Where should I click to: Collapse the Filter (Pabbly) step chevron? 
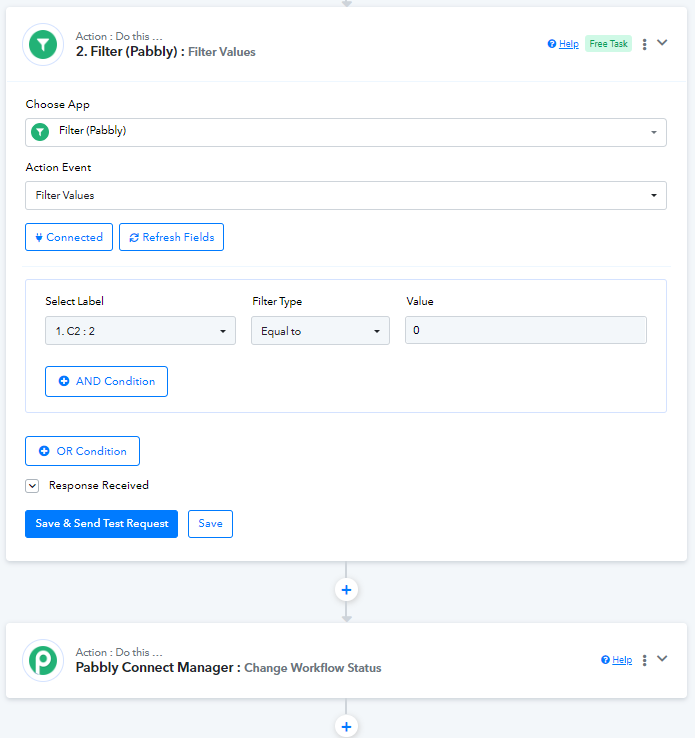[x=662, y=43]
